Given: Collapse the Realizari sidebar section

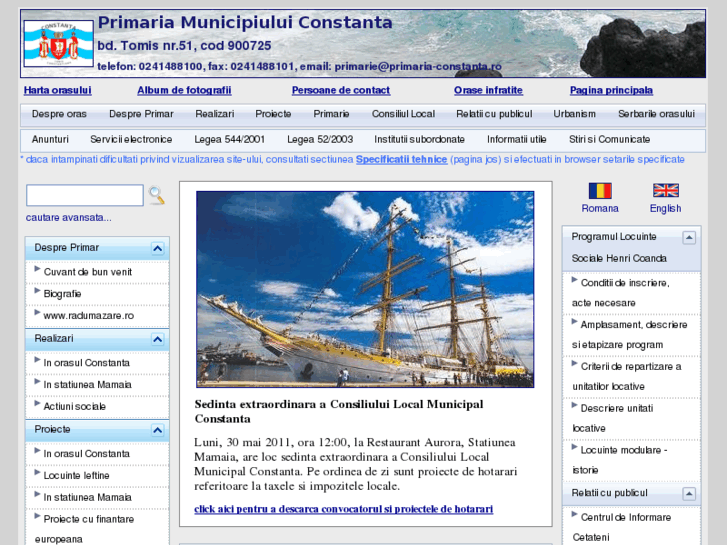Looking at the screenshot, I should coord(158,339).
